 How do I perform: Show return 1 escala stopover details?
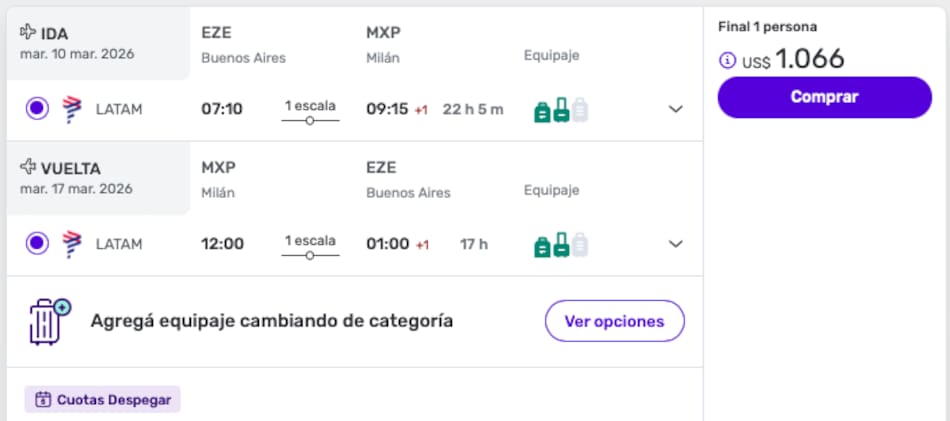(x=310, y=245)
